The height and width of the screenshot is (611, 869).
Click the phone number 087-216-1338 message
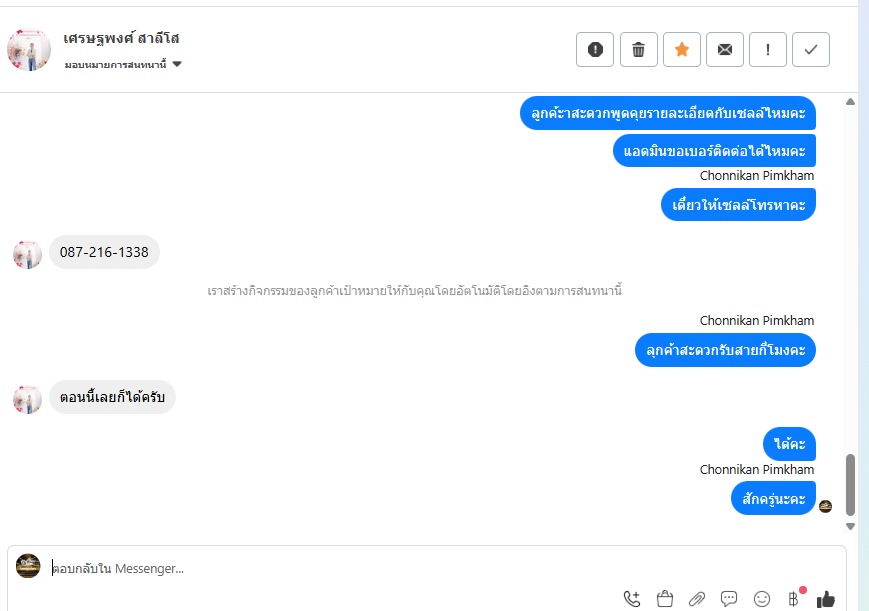[104, 252]
